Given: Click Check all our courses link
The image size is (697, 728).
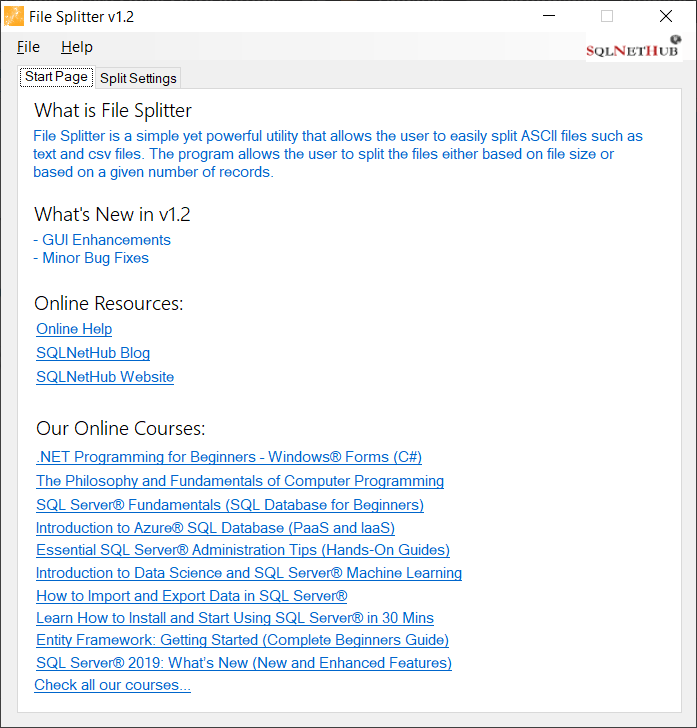Looking at the screenshot, I should [112, 685].
